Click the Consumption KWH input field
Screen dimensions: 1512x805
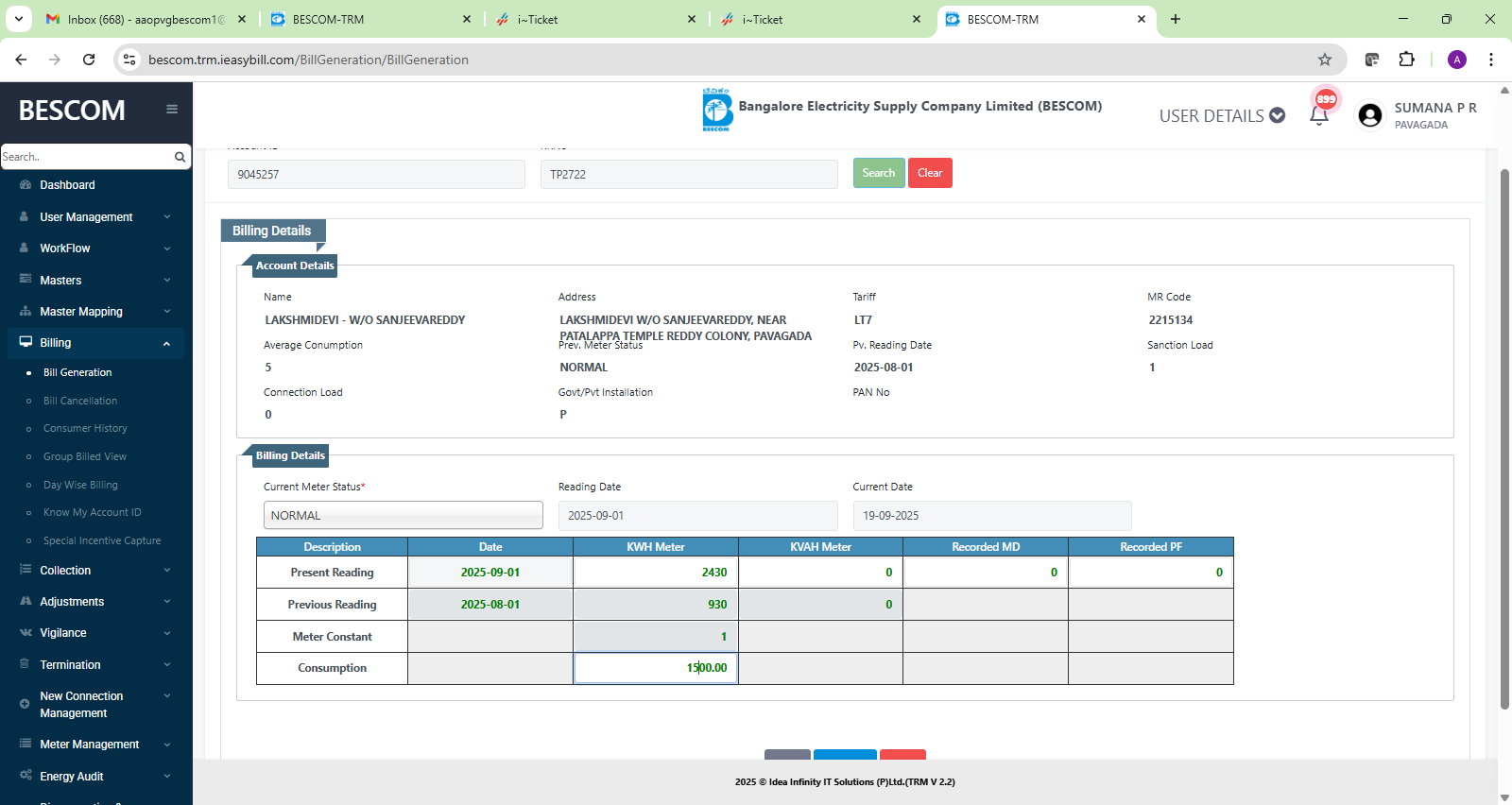(x=656, y=668)
